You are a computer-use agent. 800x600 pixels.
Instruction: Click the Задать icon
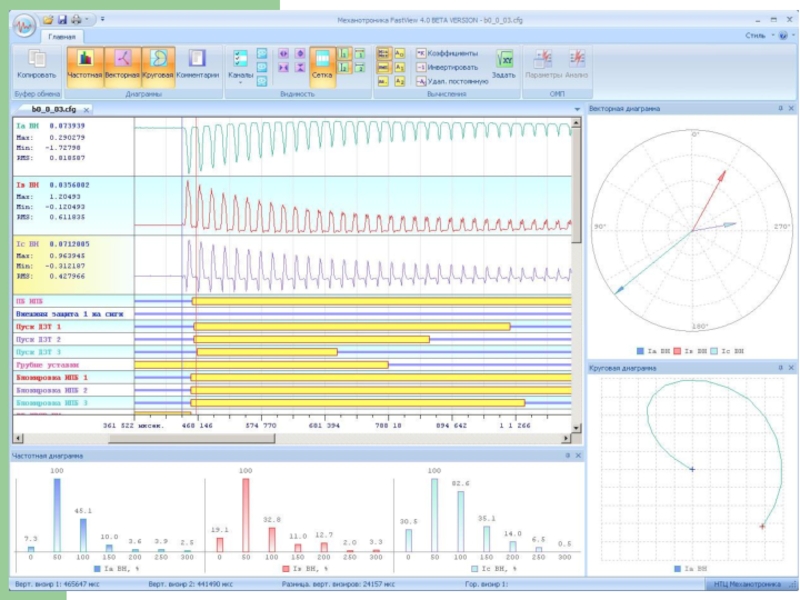[504, 62]
